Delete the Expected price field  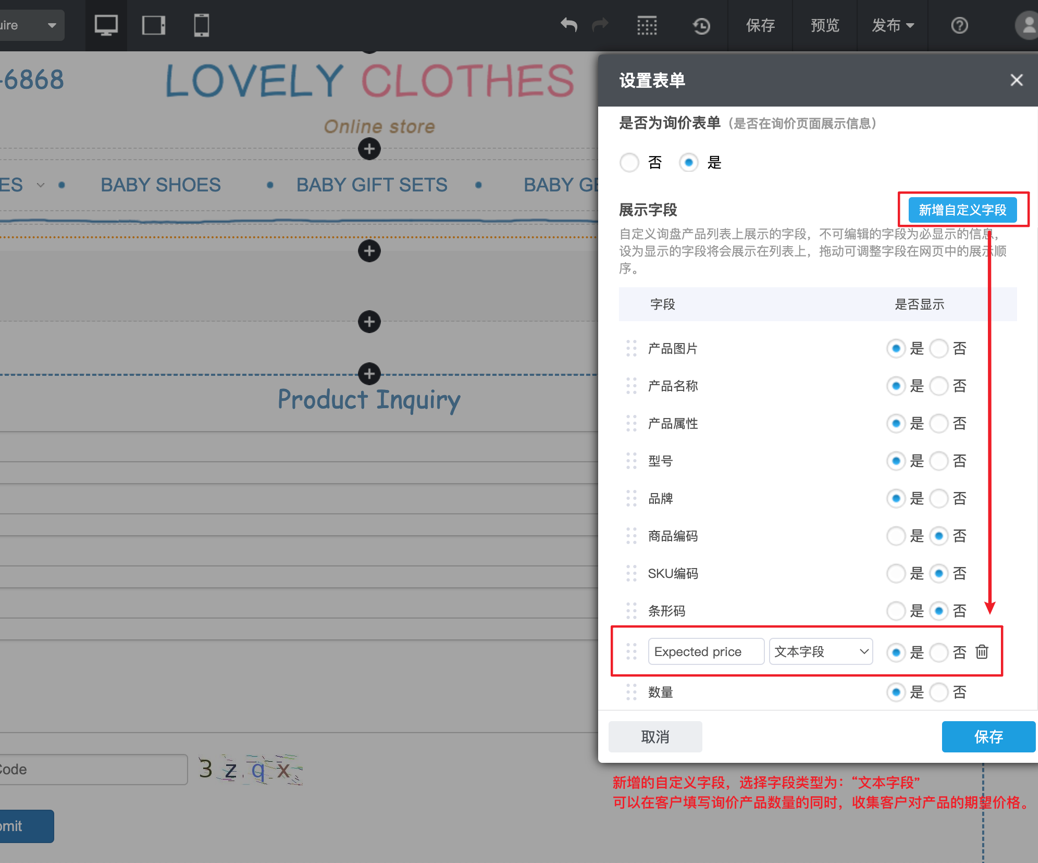982,652
